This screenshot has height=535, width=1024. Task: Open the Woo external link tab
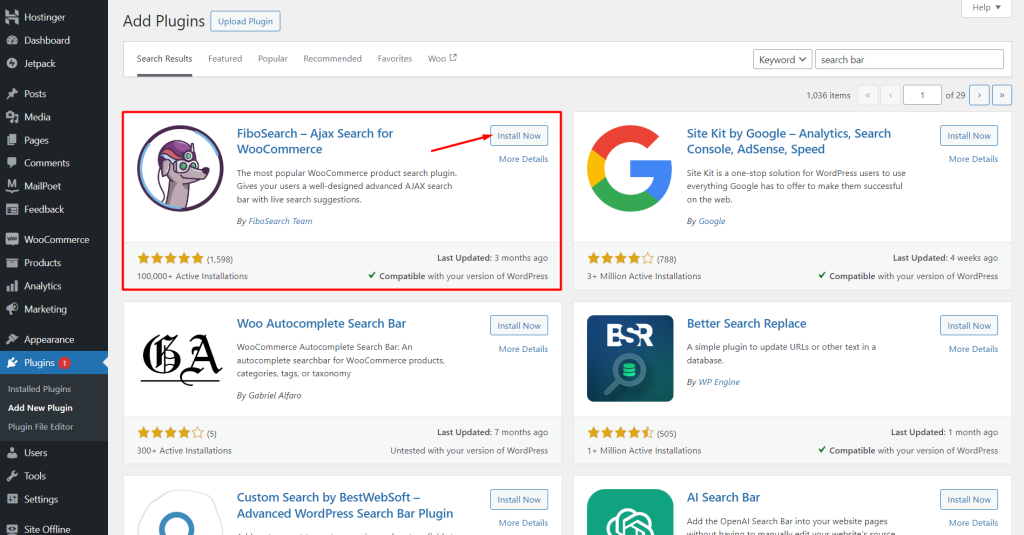[x=442, y=59]
